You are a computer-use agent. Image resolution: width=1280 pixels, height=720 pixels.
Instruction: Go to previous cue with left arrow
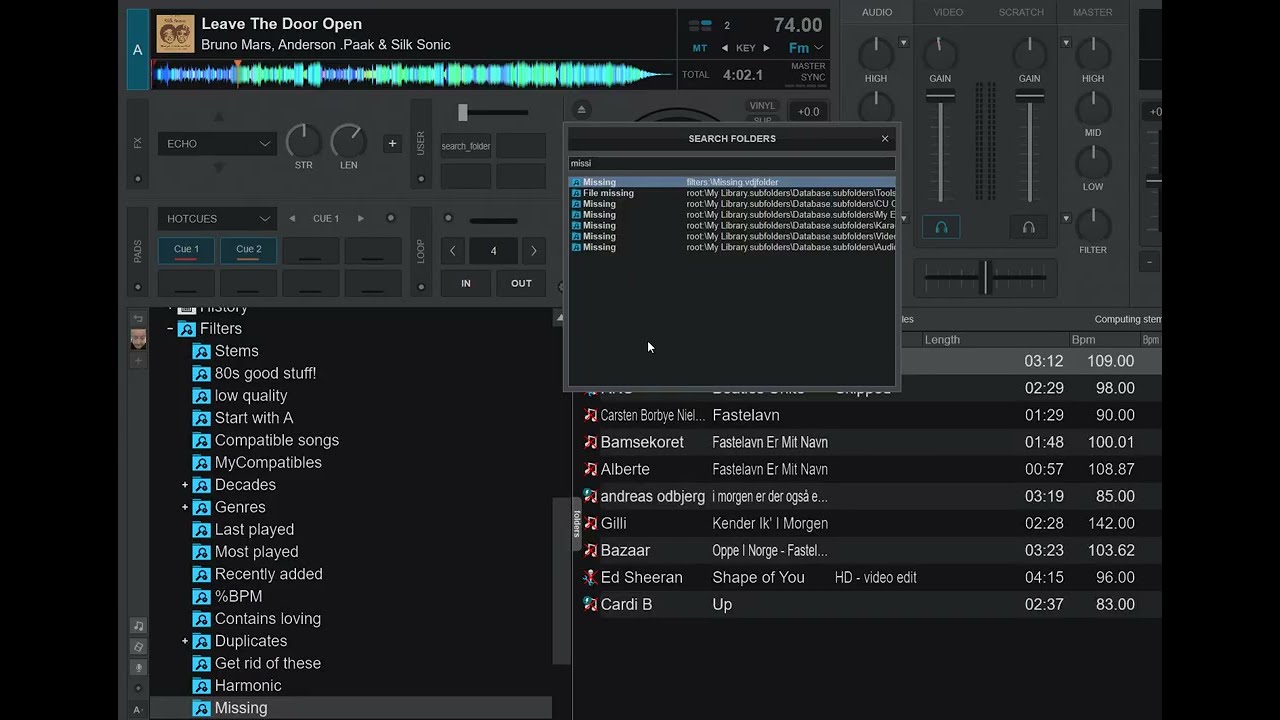[292, 218]
